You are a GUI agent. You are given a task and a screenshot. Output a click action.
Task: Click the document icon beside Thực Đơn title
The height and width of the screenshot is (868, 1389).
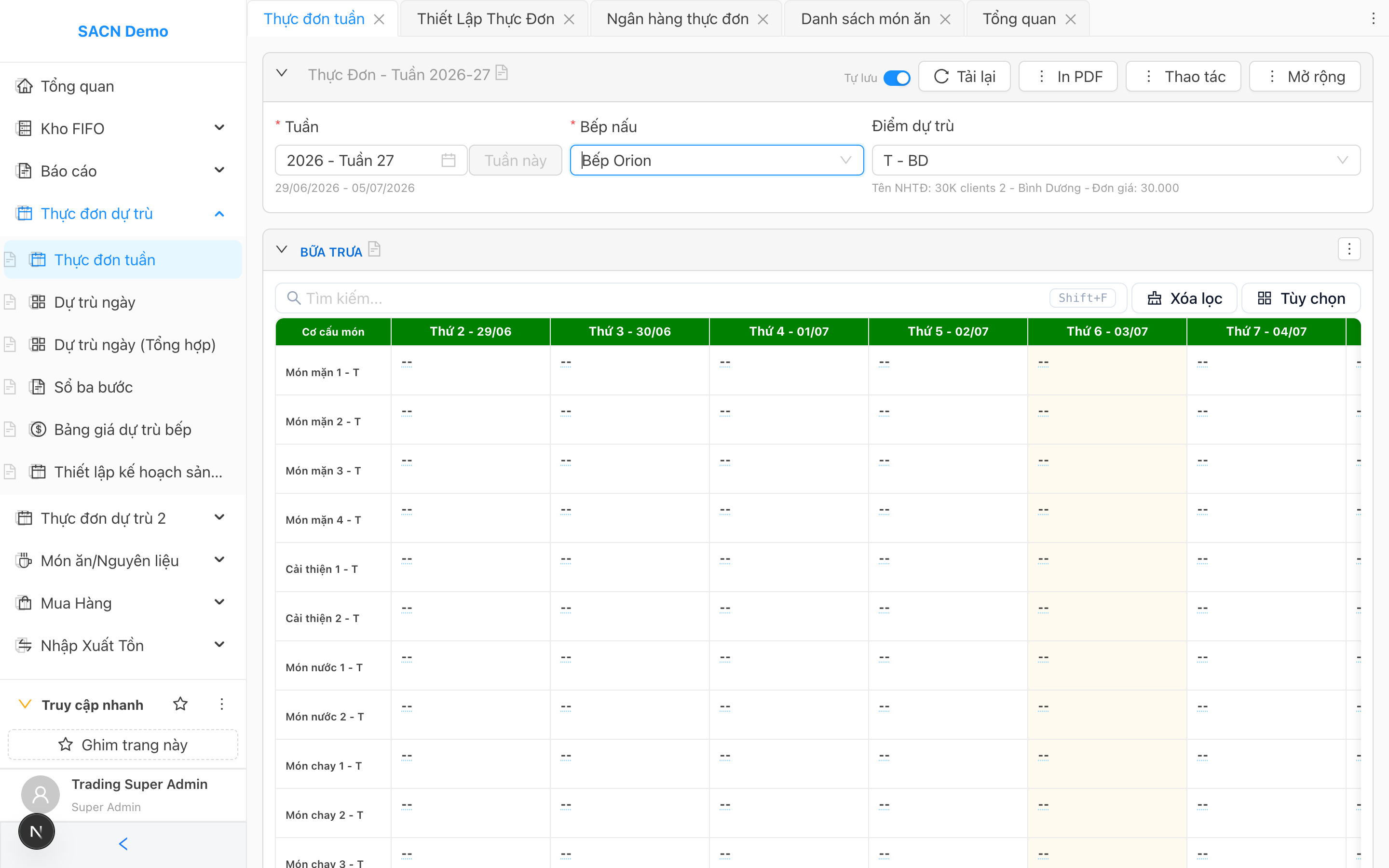pyautogui.click(x=502, y=73)
